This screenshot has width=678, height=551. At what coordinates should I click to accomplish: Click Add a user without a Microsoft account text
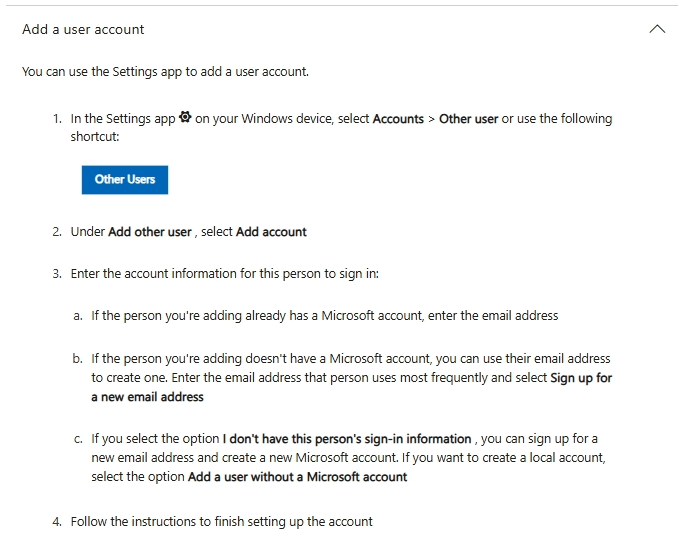pos(297,477)
